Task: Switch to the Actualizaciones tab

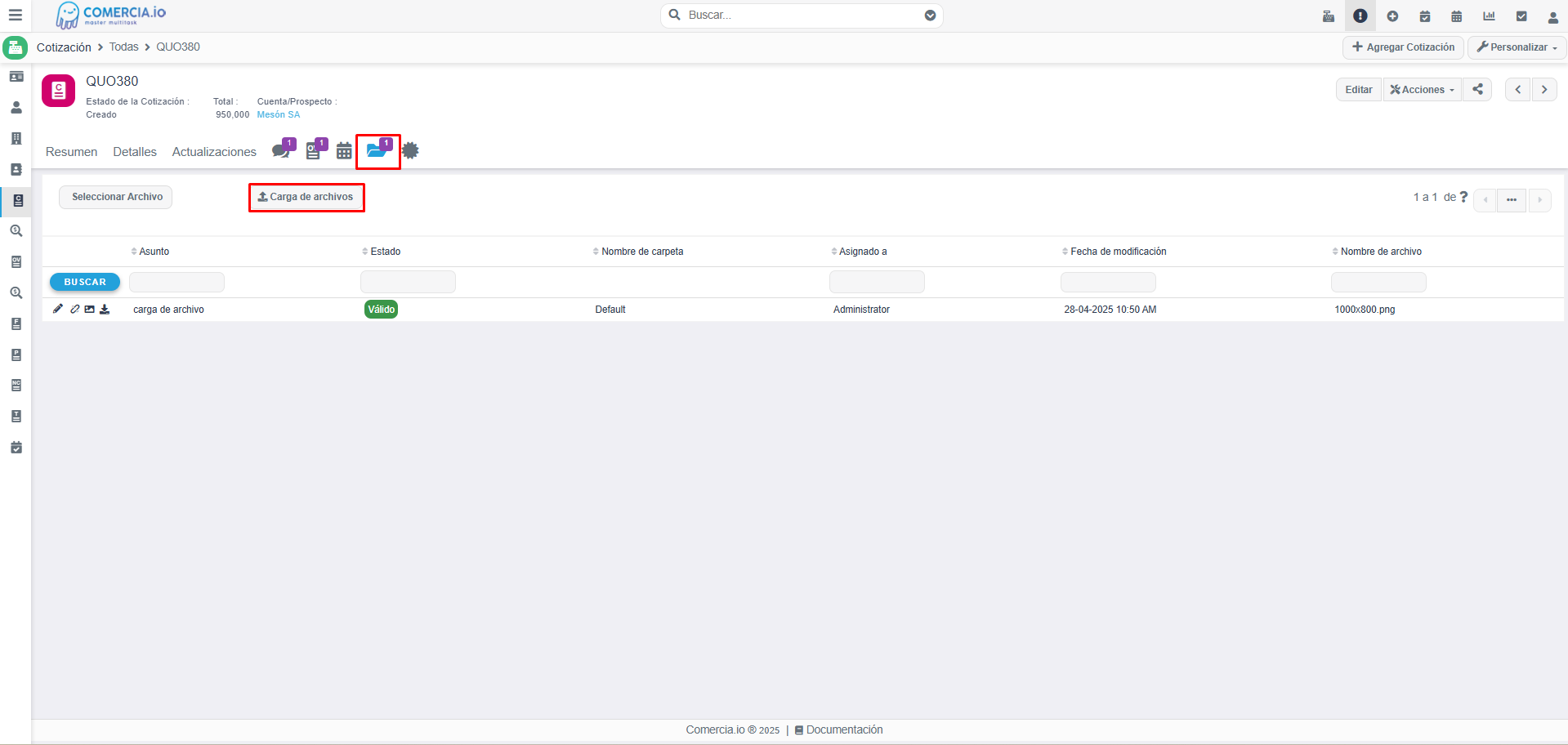Action: [214, 152]
